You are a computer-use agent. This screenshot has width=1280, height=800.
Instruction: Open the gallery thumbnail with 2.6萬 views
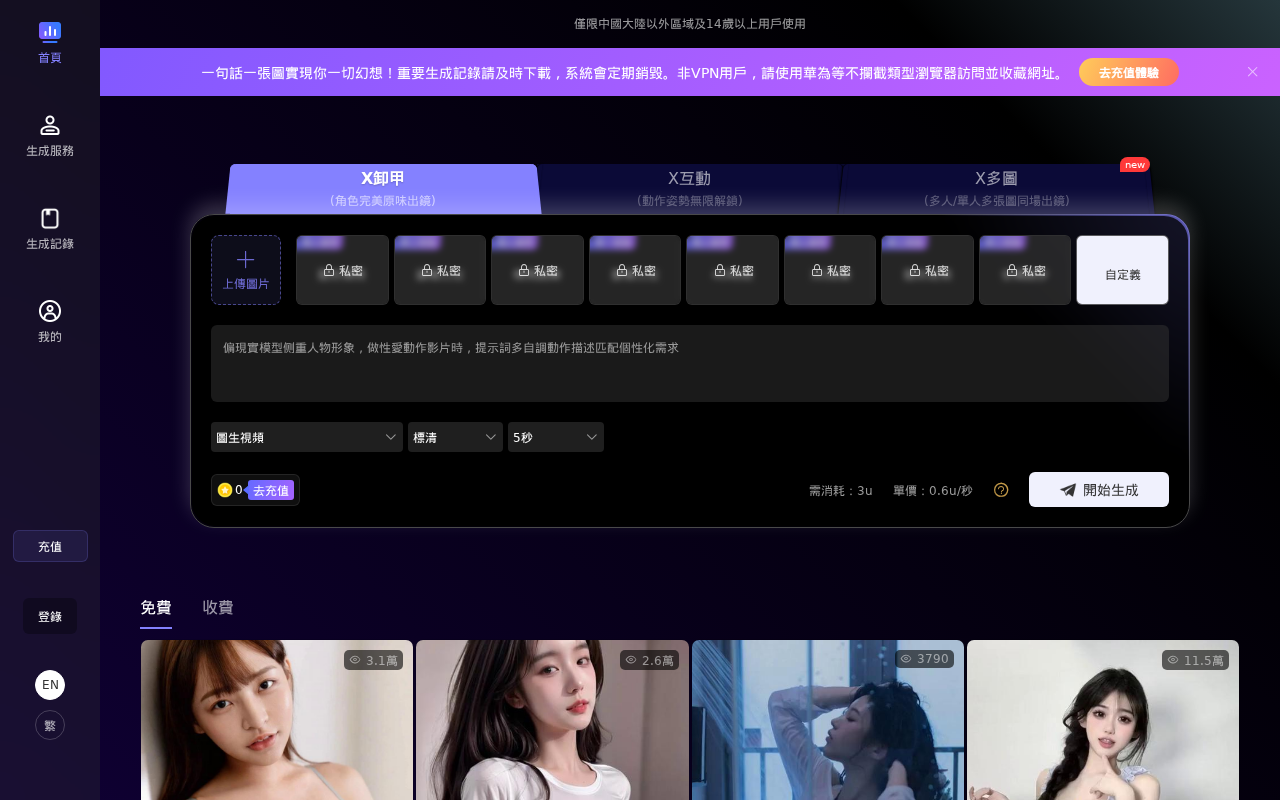(x=552, y=720)
